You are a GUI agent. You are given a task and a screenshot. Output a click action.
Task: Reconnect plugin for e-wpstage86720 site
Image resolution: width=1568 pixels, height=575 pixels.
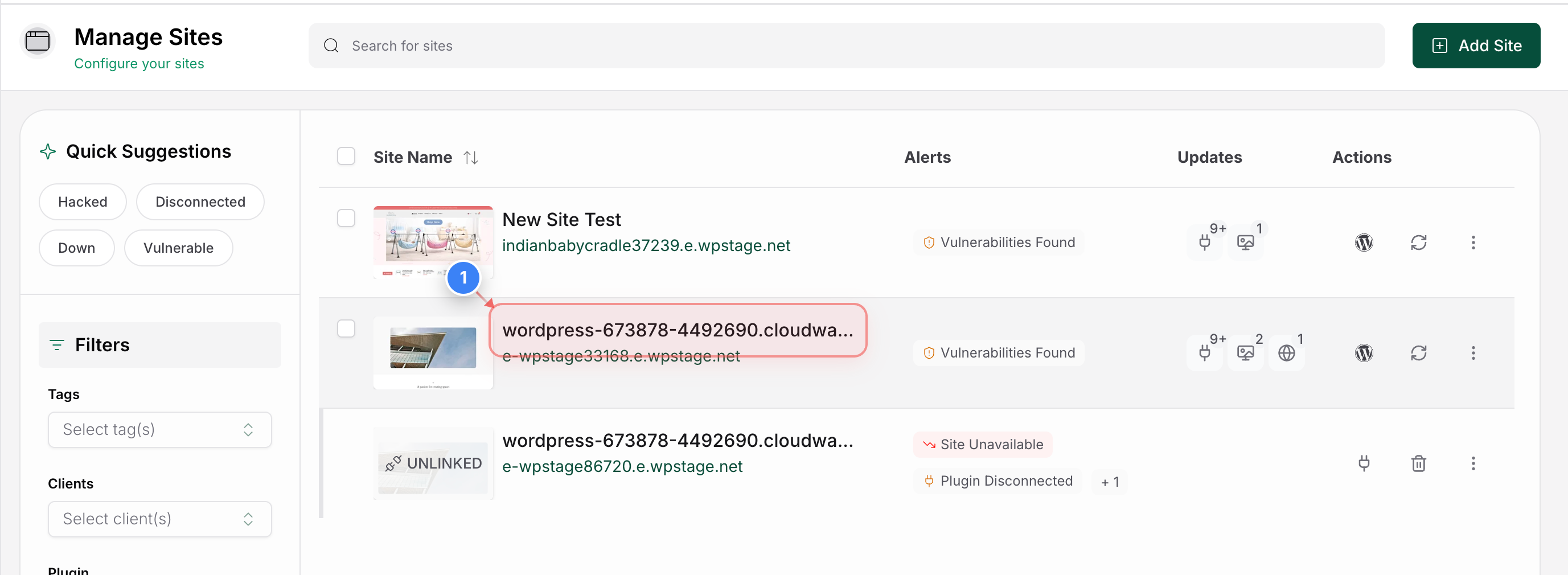(x=1364, y=463)
